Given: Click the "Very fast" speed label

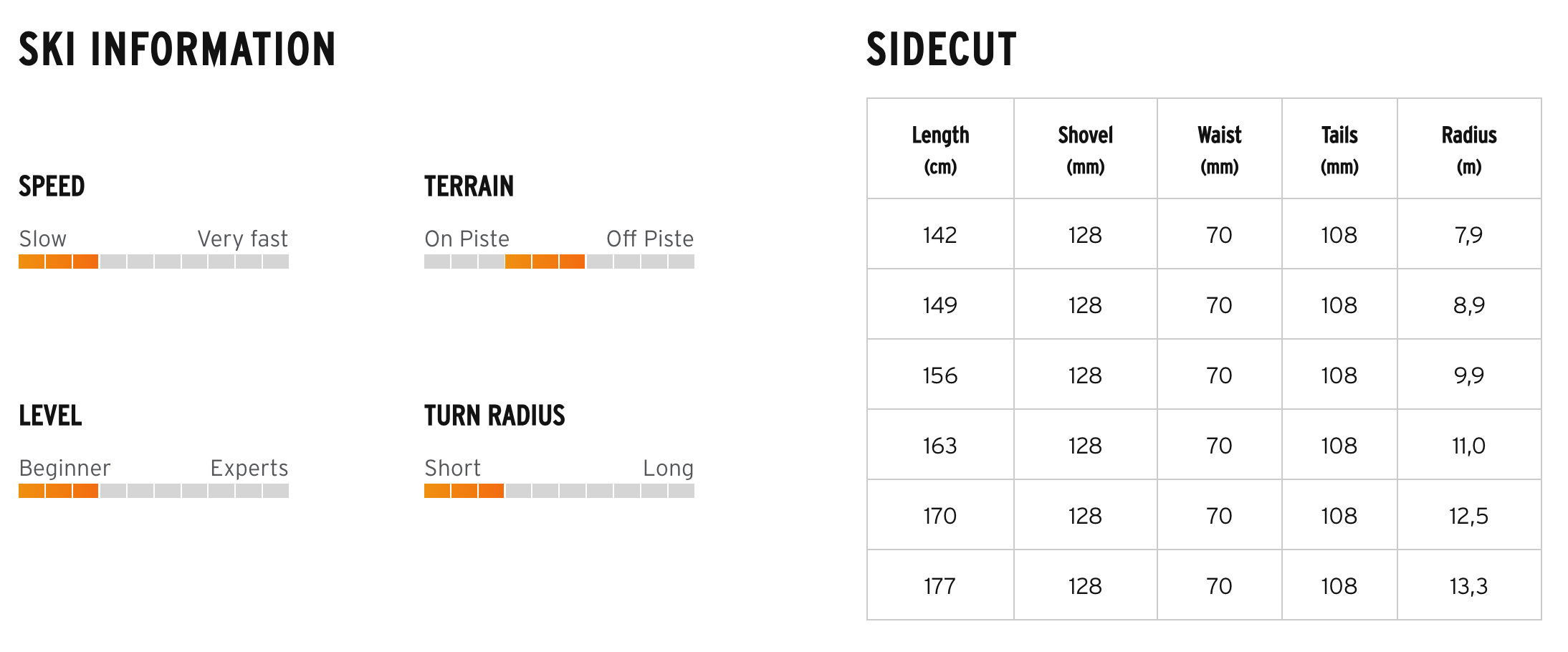Looking at the screenshot, I should click(x=242, y=239).
